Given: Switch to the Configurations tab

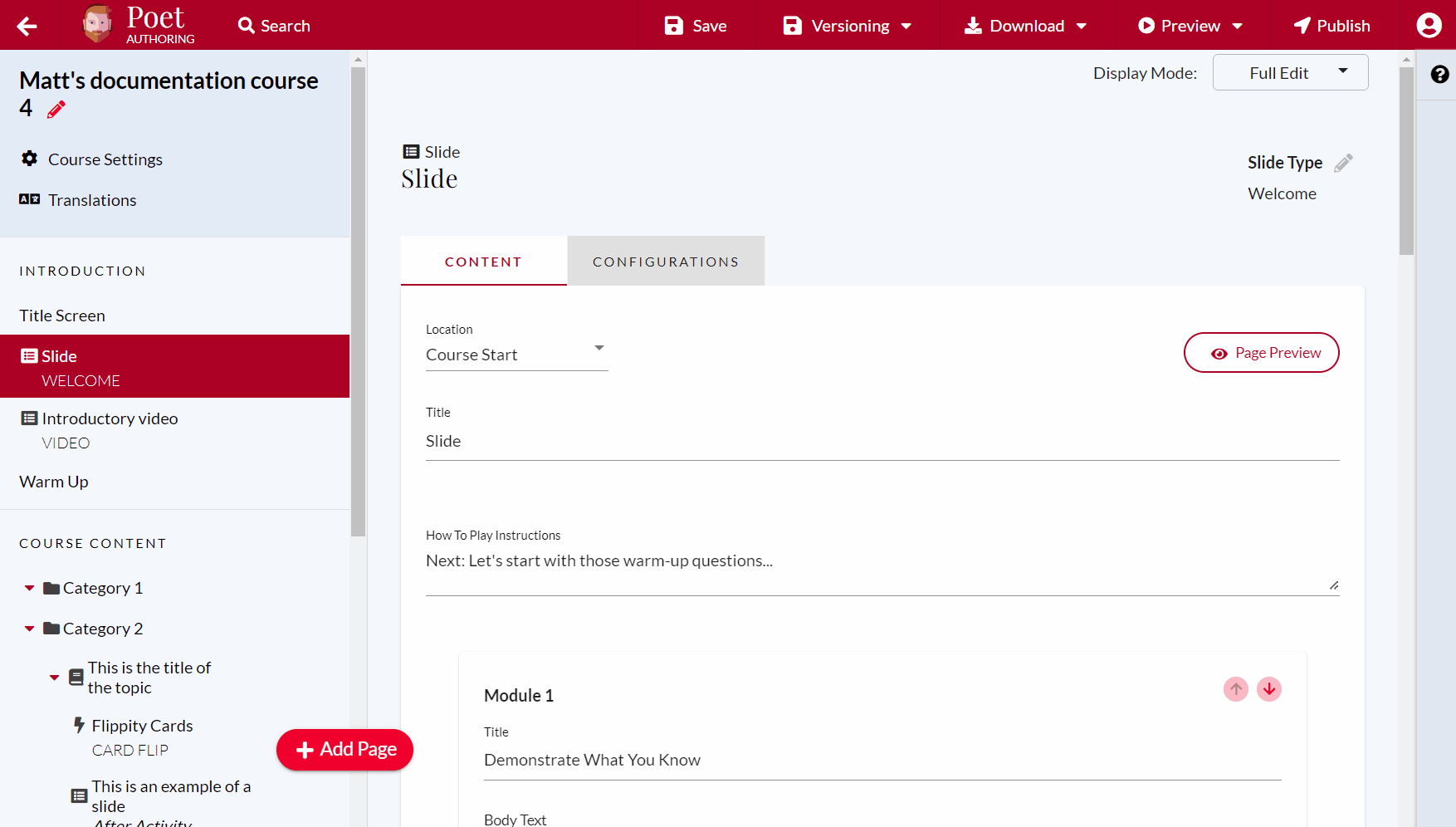Looking at the screenshot, I should [665, 261].
